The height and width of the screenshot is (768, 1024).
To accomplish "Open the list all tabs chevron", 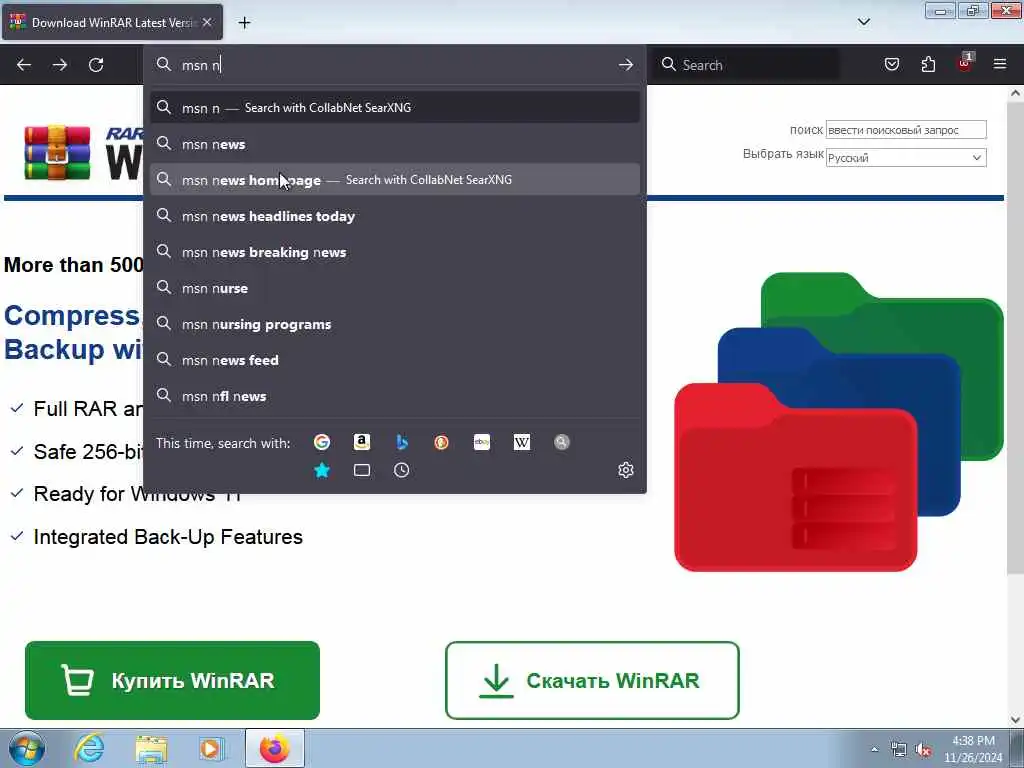I will click(863, 22).
